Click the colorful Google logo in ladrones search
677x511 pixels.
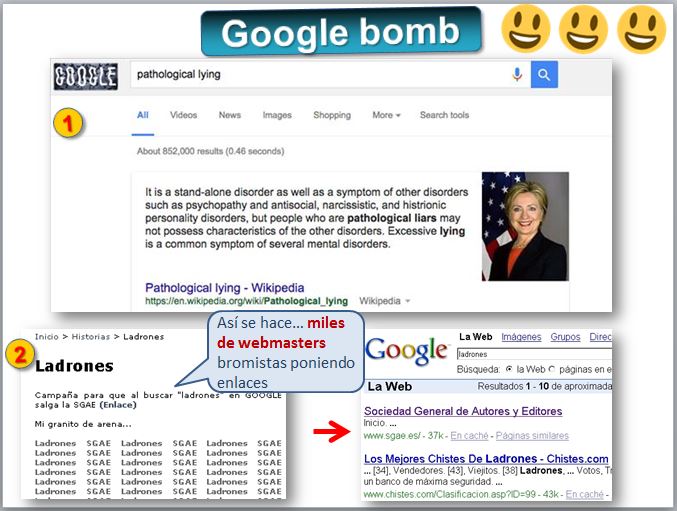click(406, 351)
